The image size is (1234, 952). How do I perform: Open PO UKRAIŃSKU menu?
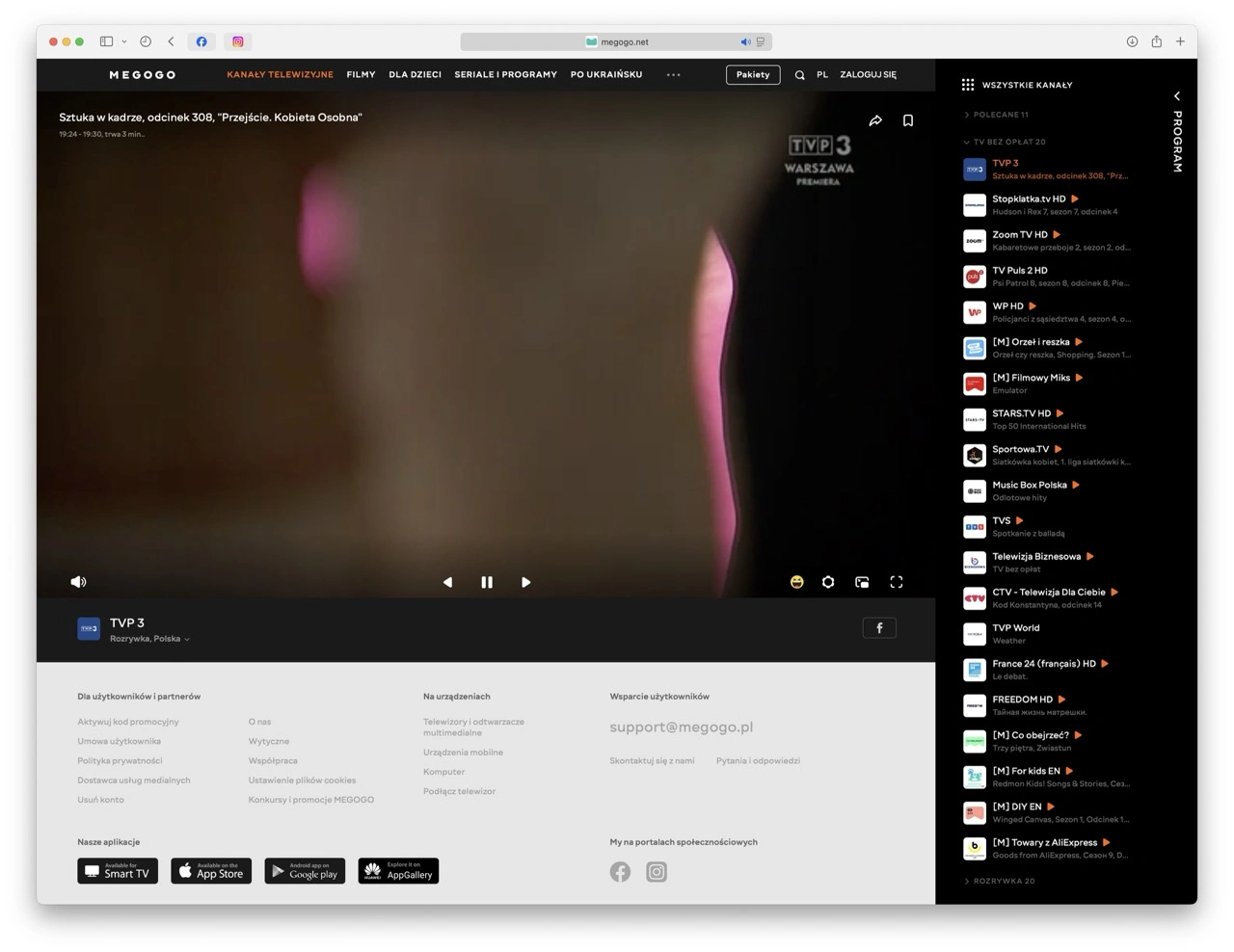tap(606, 74)
